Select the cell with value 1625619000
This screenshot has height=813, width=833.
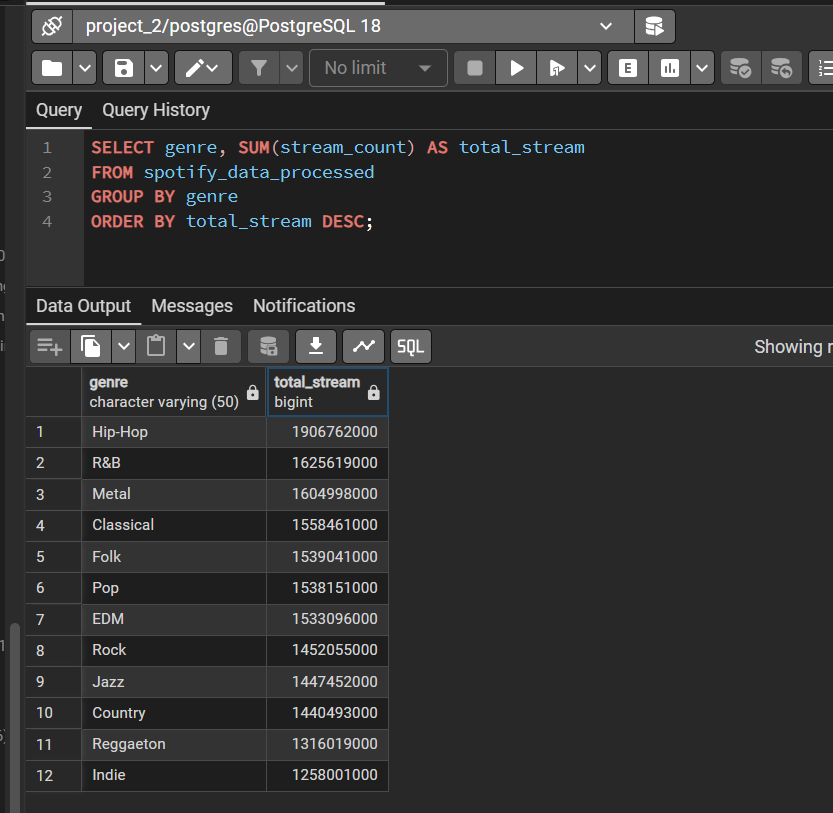[327, 463]
